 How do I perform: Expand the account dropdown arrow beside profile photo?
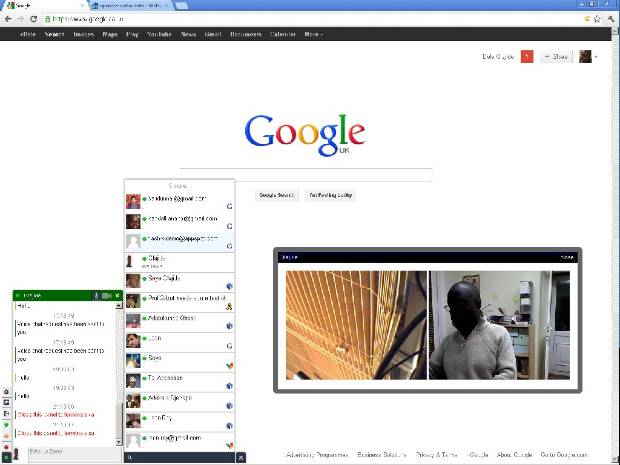tap(596, 57)
